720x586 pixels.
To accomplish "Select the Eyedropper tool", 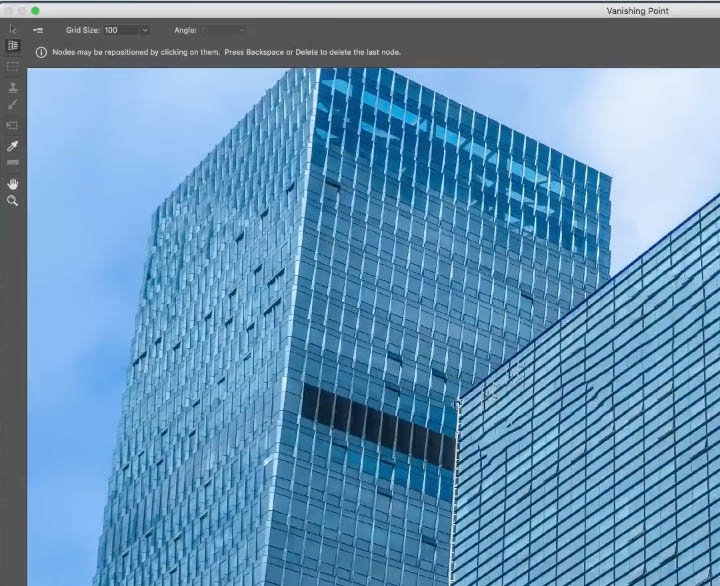I will pos(12,146).
